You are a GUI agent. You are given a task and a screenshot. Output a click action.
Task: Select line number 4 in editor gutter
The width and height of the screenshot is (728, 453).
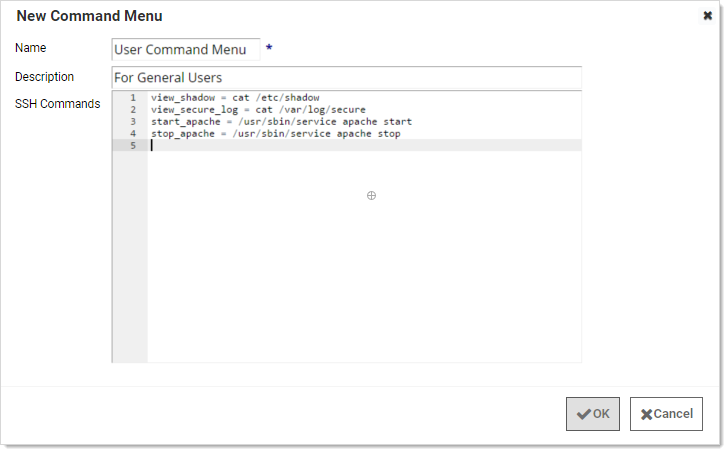(132, 133)
